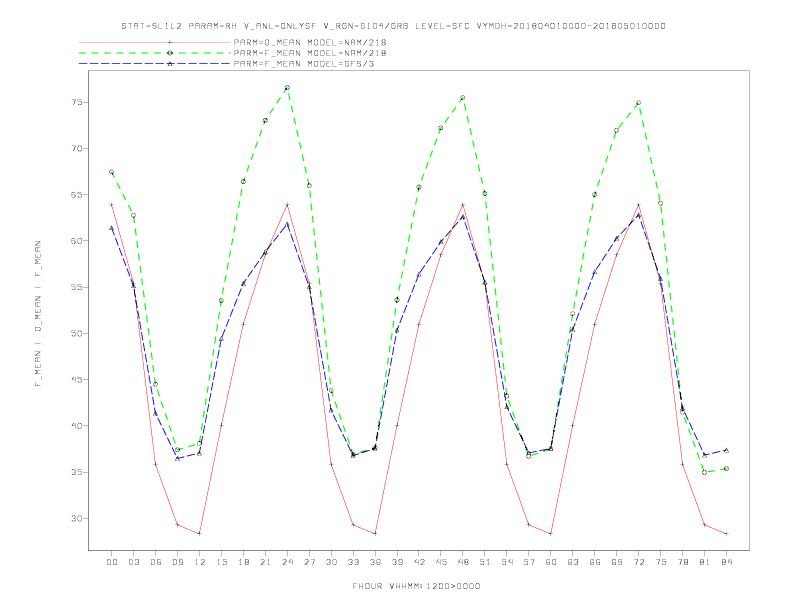Viewport: 792px width, 612px height.
Task: Click green NAM/218 circle marker at hour 00
Action: [x=112, y=172]
